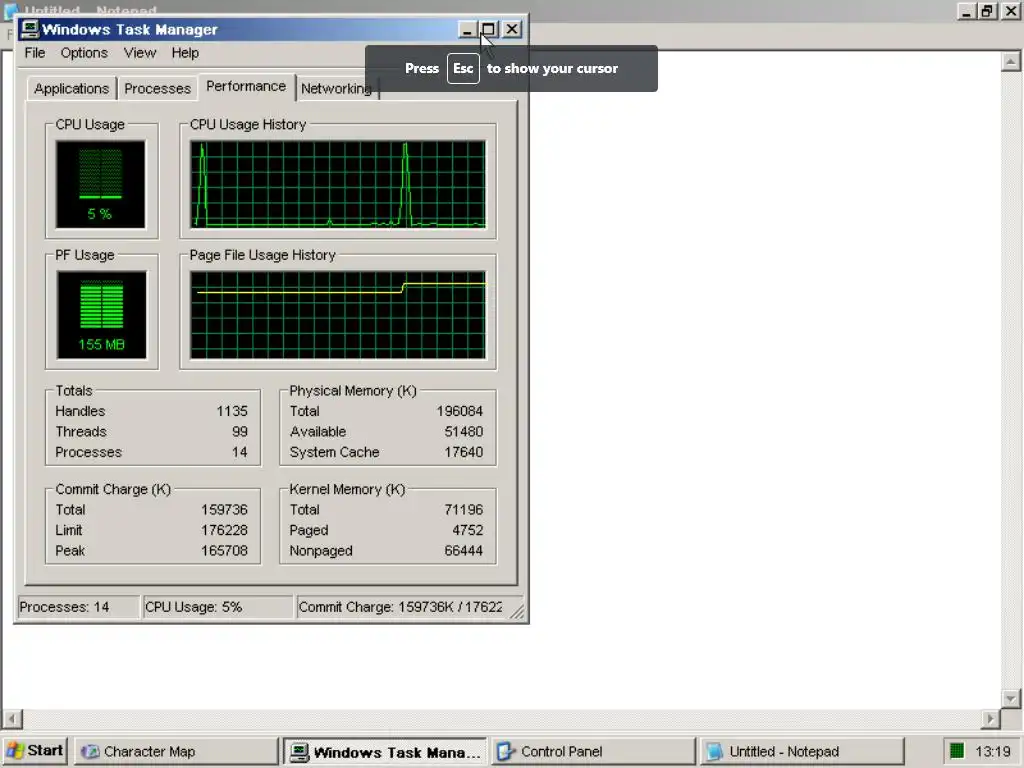Click the system tray clock 13:19
Image resolution: width=1024 pixels, height=768 pixels.
point(993,752)
